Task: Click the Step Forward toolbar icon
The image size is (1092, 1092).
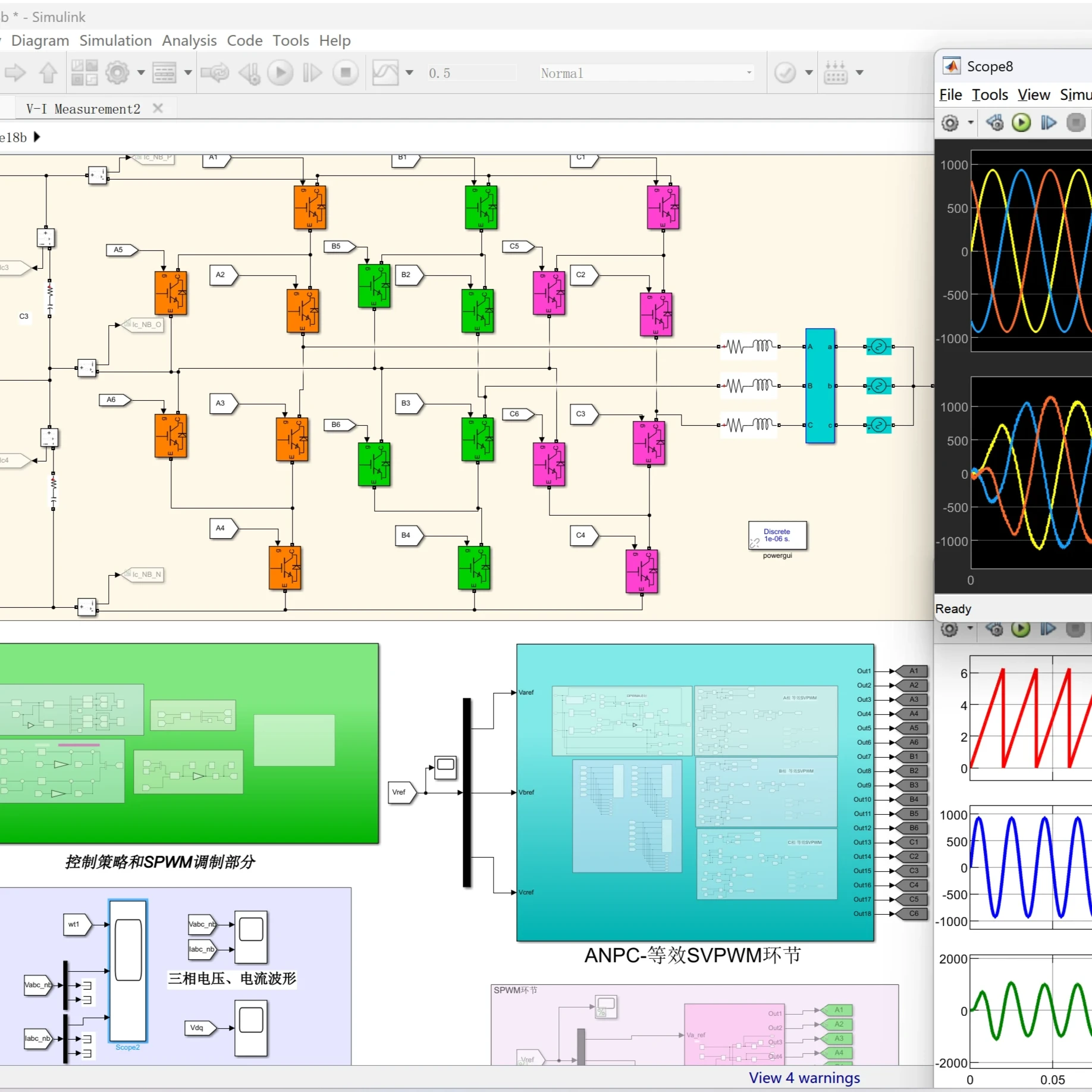Action: pos(312,73)
